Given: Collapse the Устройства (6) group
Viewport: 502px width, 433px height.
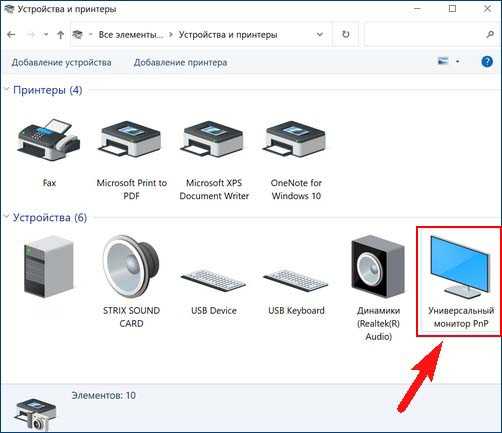Looking at the screenshot, I should point(6,217).
